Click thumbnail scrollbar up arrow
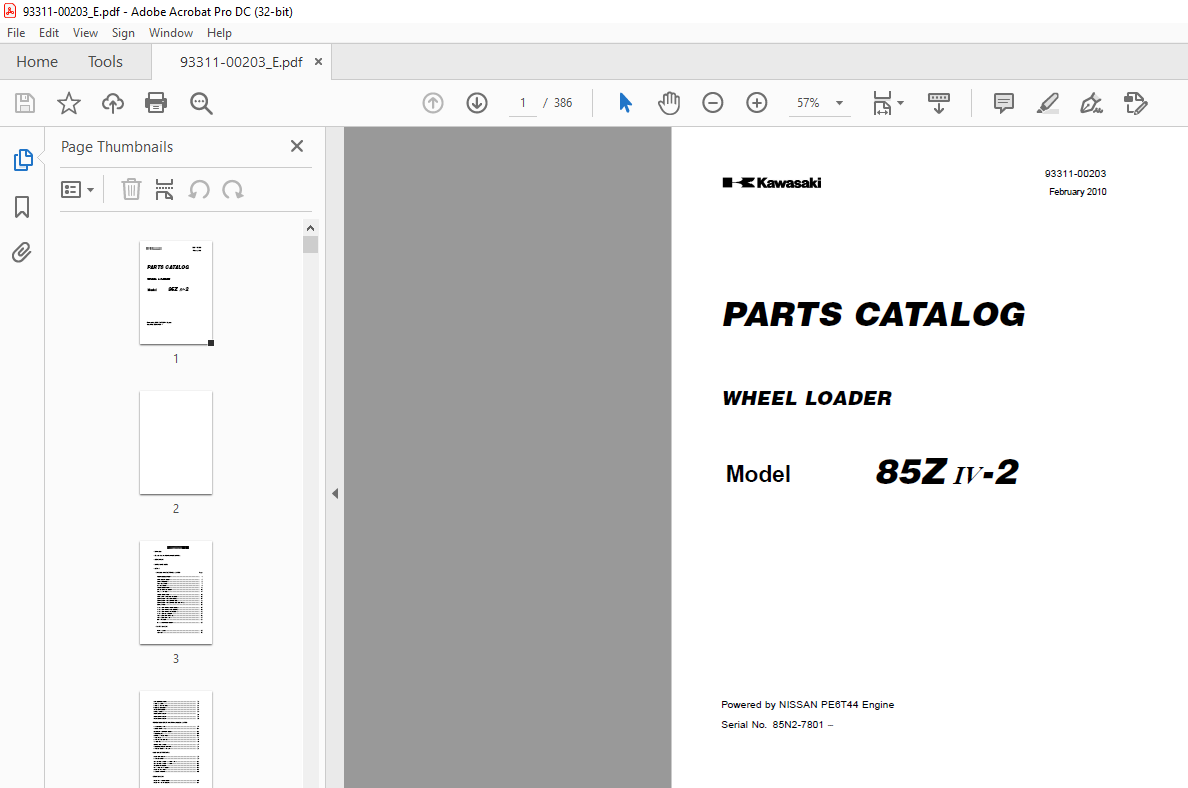Viewport: 1188px width, 788px height. coord(310,228)
